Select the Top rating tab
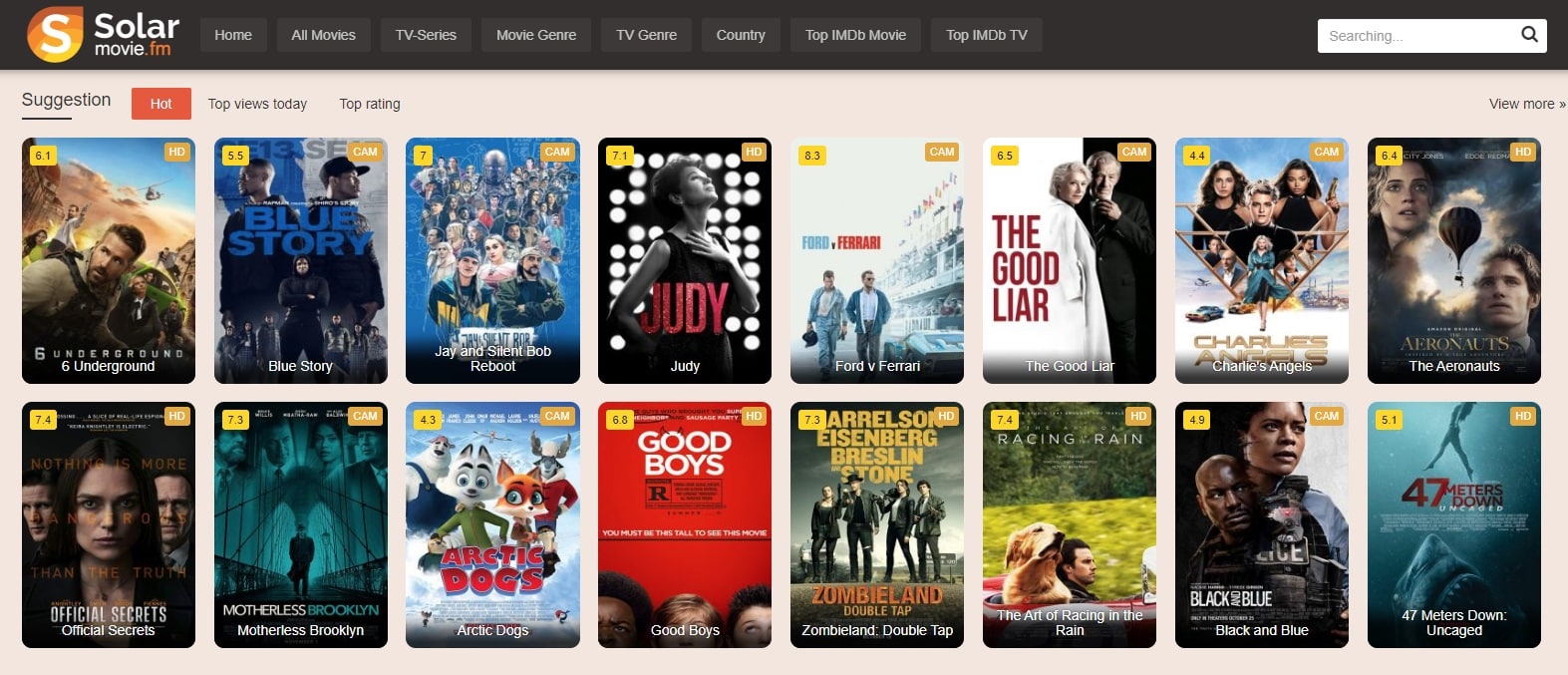This screenshot has width=1568, height=675. click(x=370, y=104)
